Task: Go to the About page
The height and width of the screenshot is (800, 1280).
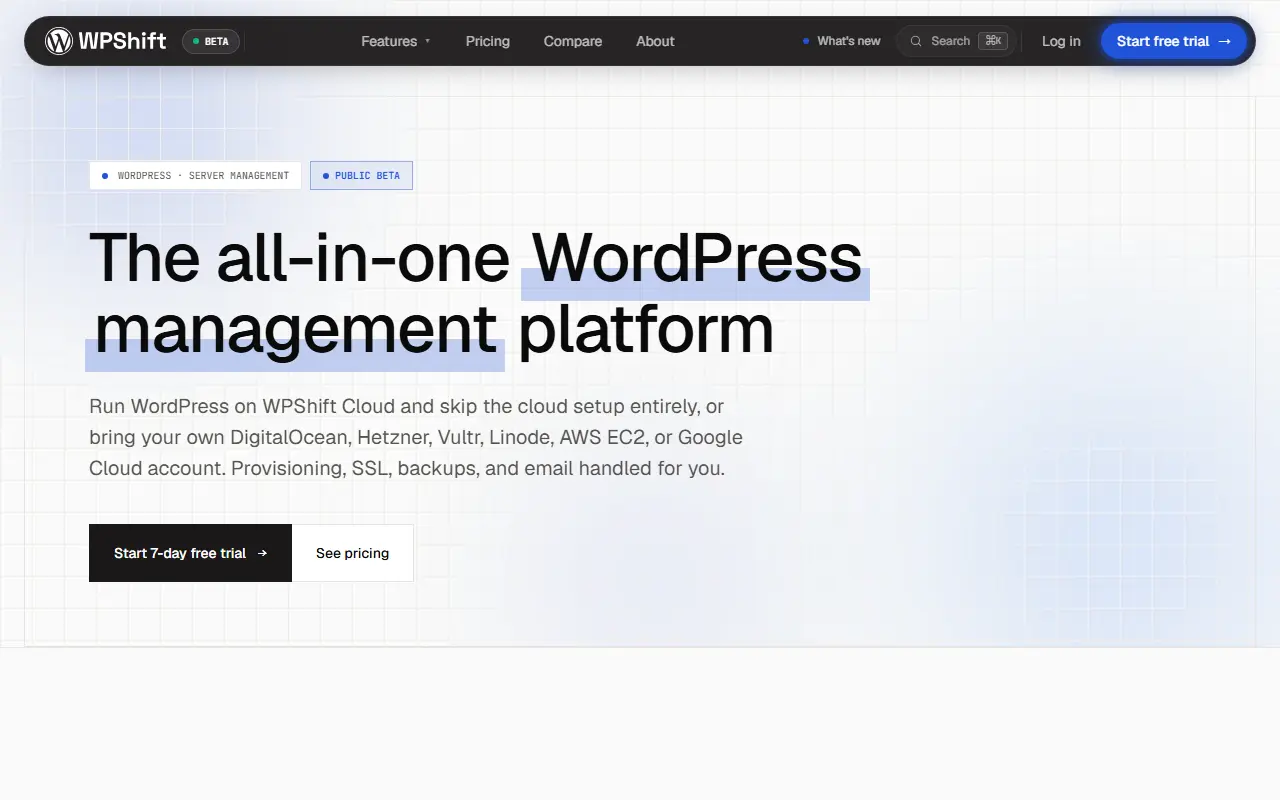Action: pos(655,41)
